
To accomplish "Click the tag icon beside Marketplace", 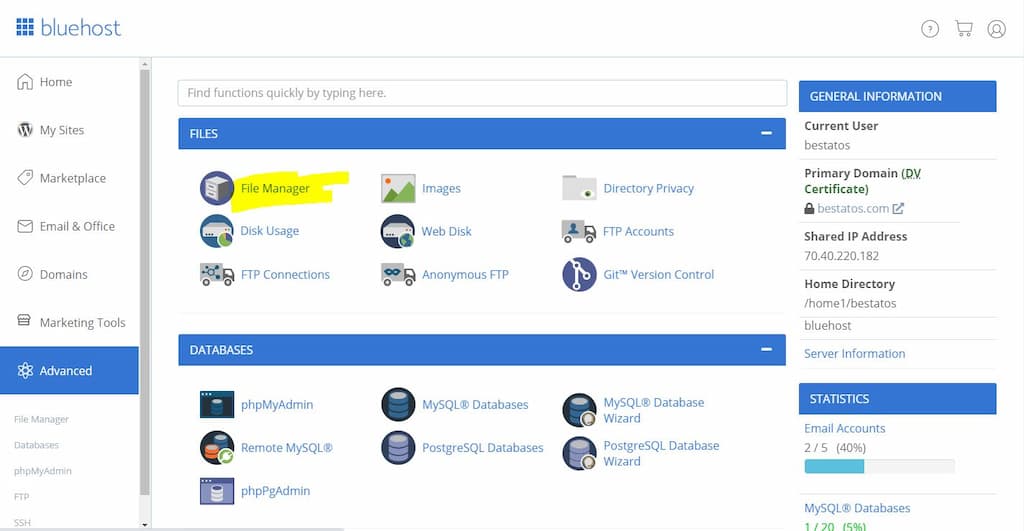I will point(25,178).
